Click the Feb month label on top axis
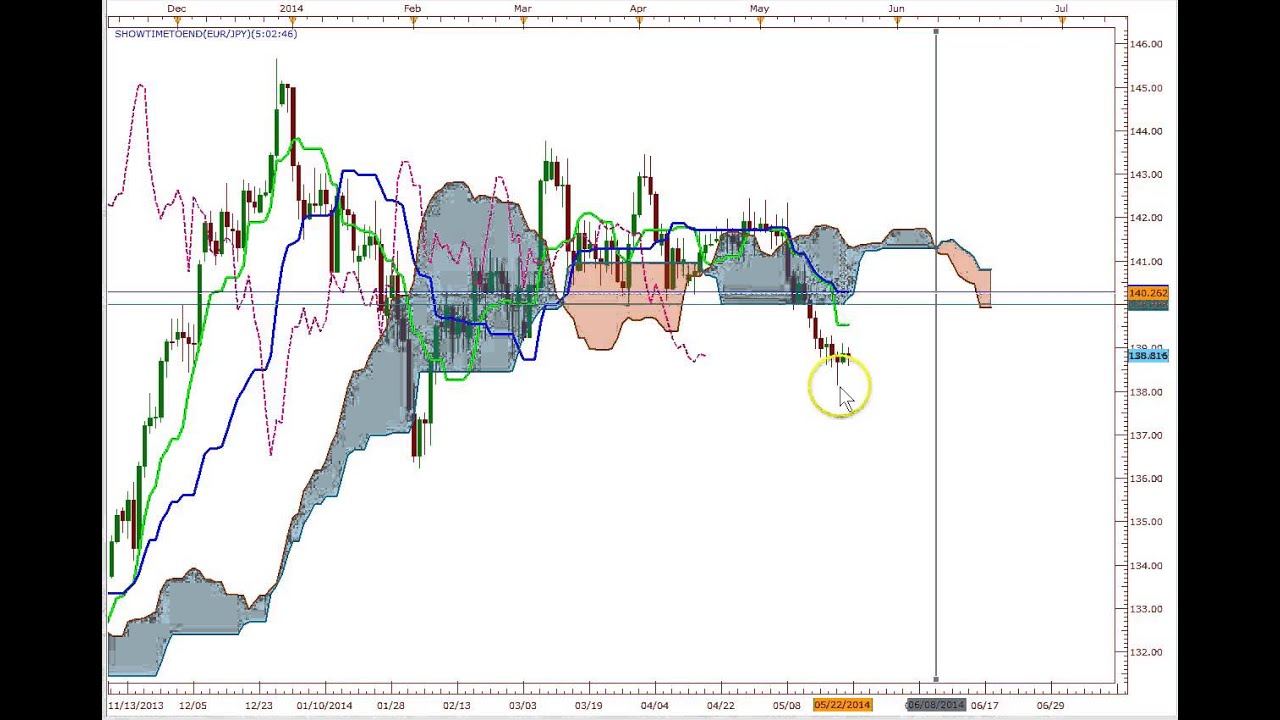This screenshot has height=720, width=1280. [x=412, y=8]
